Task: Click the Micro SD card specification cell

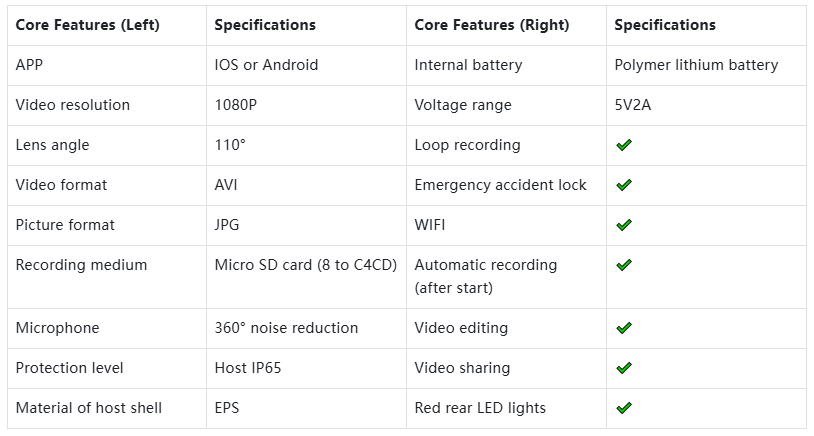Action: click(x=305, y=265)
